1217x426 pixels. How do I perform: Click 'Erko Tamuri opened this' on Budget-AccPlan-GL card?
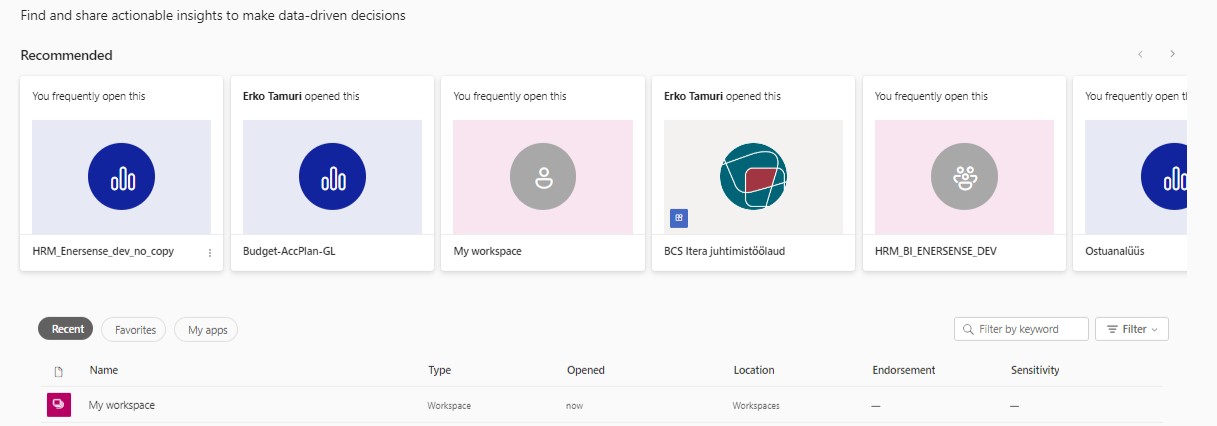click(x=301, y=96)
